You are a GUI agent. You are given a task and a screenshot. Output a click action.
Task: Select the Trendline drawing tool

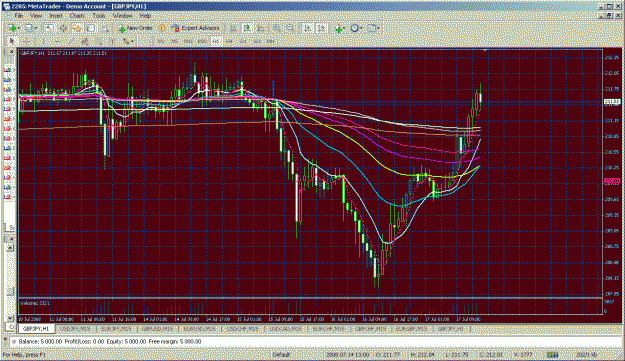click(71, 41)
